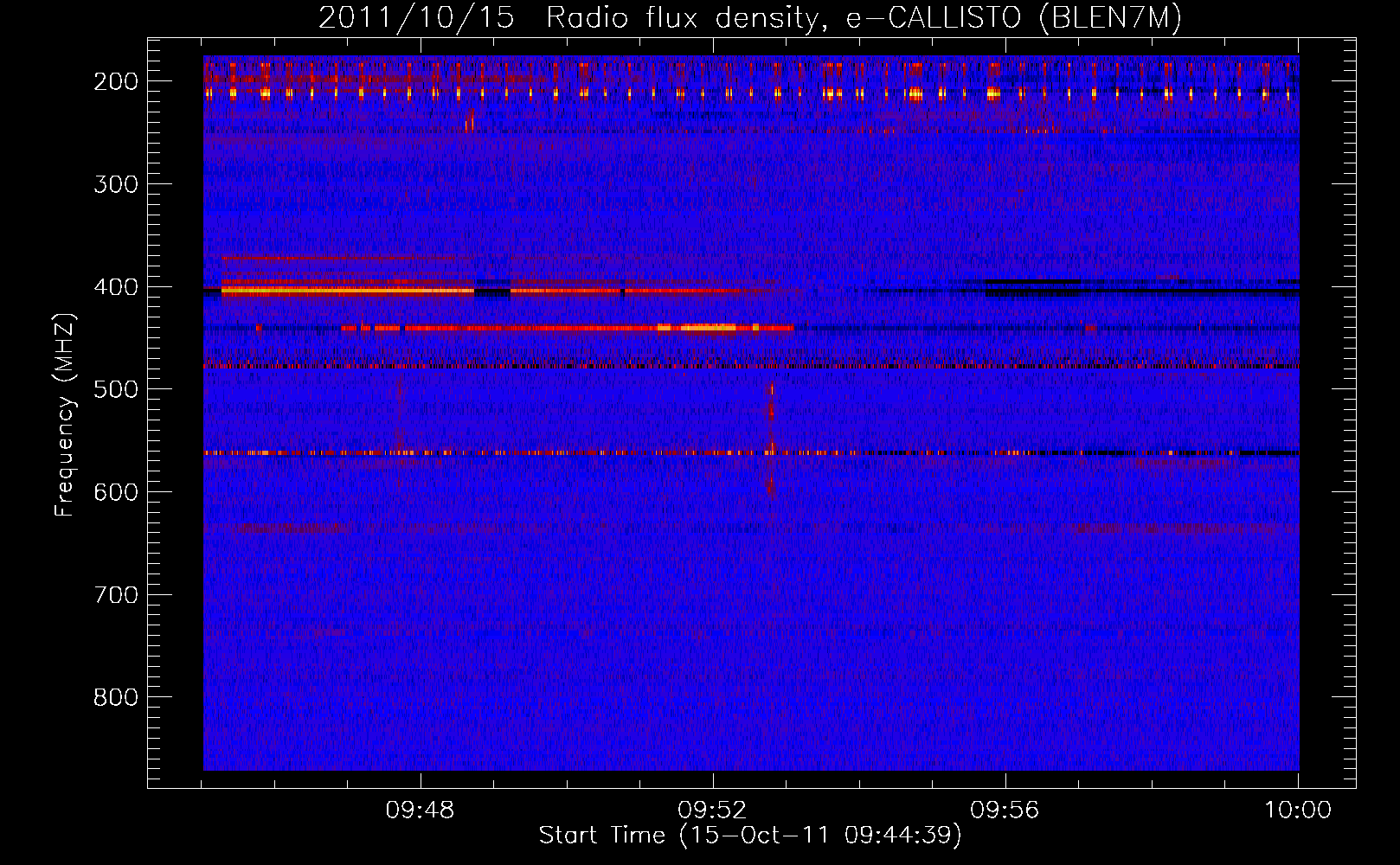Click the 'Frequency (MHZ)' axis label
The height and width of the screenshot is (865, 1400).
coord(65,415)
